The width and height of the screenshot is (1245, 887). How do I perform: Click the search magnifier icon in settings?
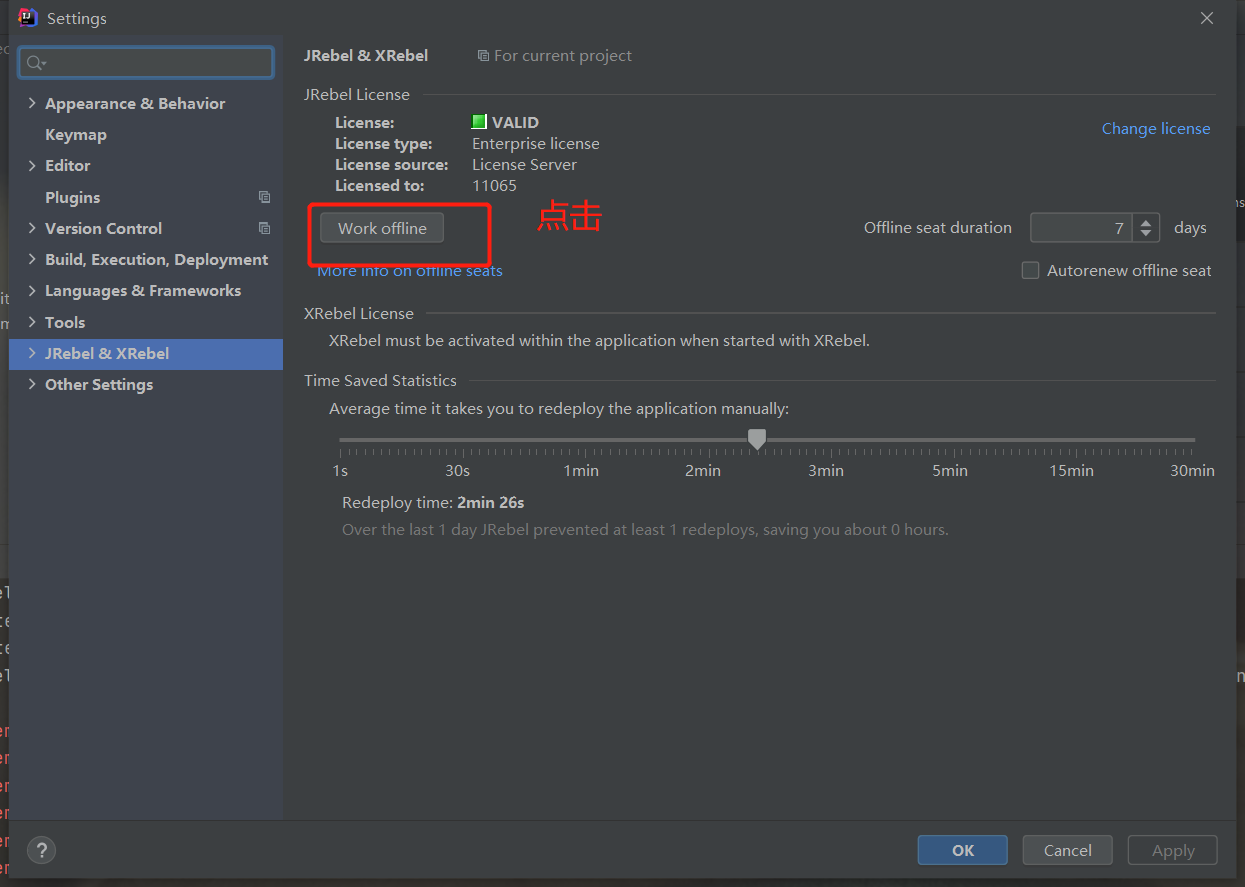point(35,63)
